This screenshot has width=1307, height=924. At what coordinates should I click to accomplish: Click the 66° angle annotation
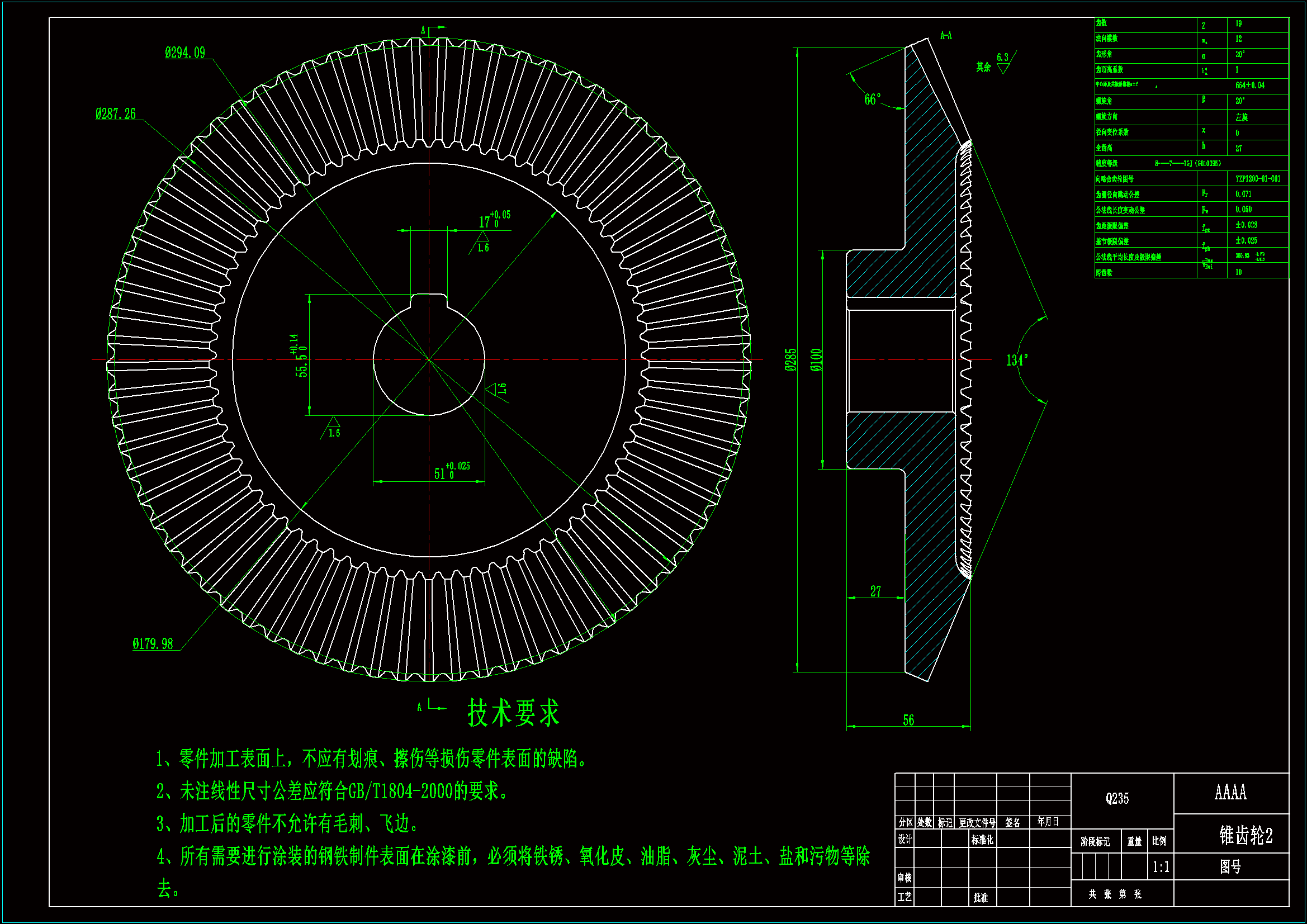[872, 99]
